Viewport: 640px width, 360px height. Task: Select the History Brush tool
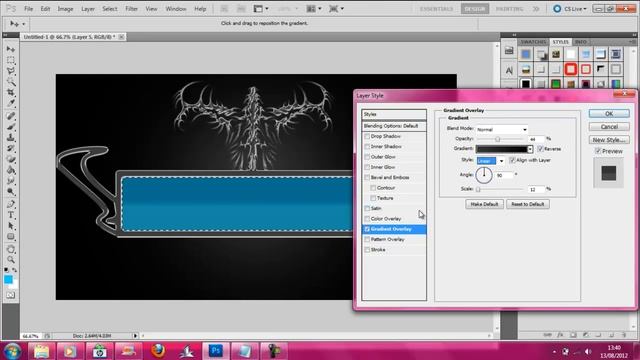pyautogui.click(x=11, y=149)
